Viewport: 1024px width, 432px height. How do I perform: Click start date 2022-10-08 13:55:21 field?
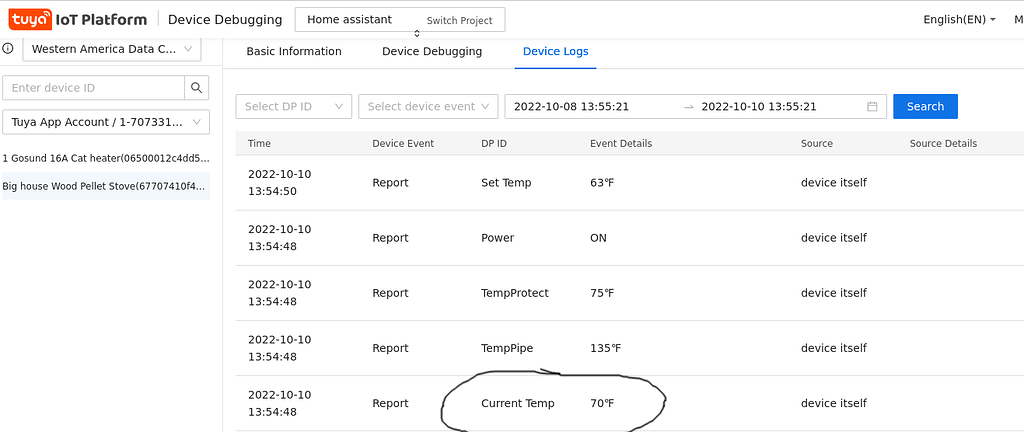[x=571, y=106]
